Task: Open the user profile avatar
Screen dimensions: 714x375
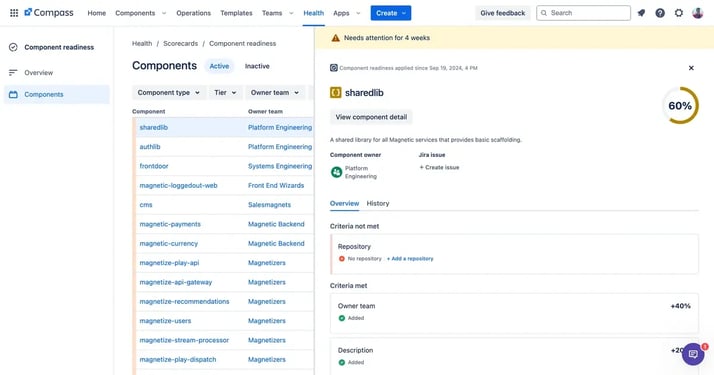Action: 698,13
